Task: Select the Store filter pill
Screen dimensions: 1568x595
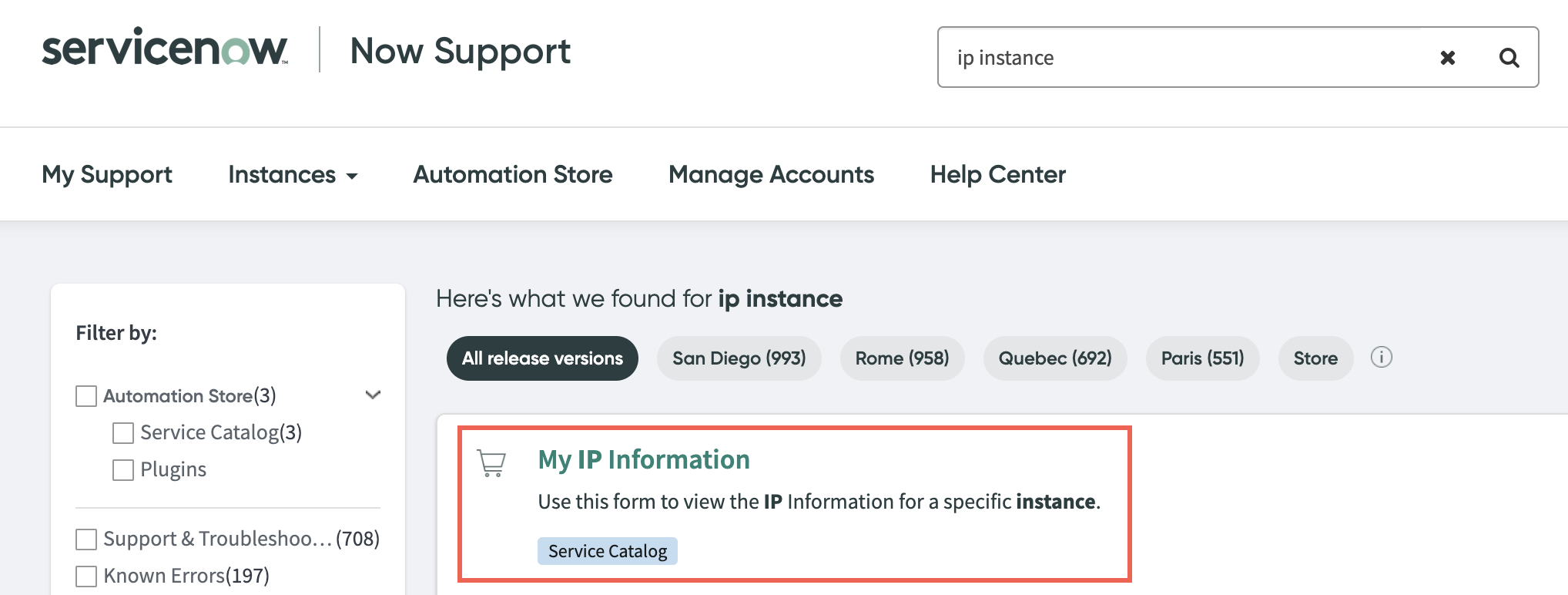Action: (x=1316, y=358)
